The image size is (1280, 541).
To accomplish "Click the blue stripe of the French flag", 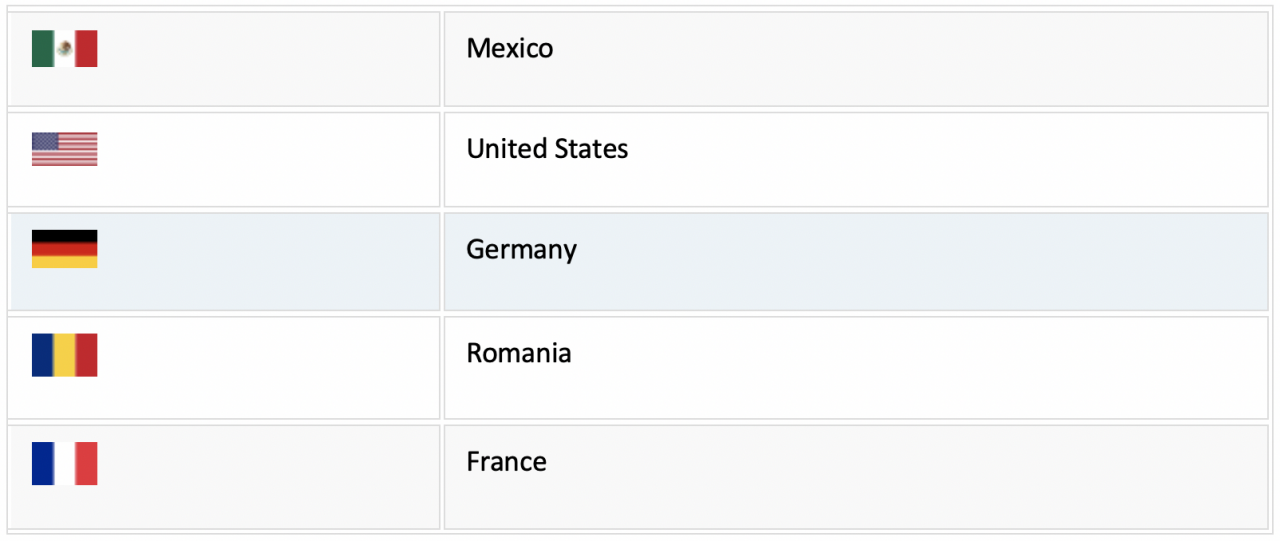I will click(x=43, y=463).
